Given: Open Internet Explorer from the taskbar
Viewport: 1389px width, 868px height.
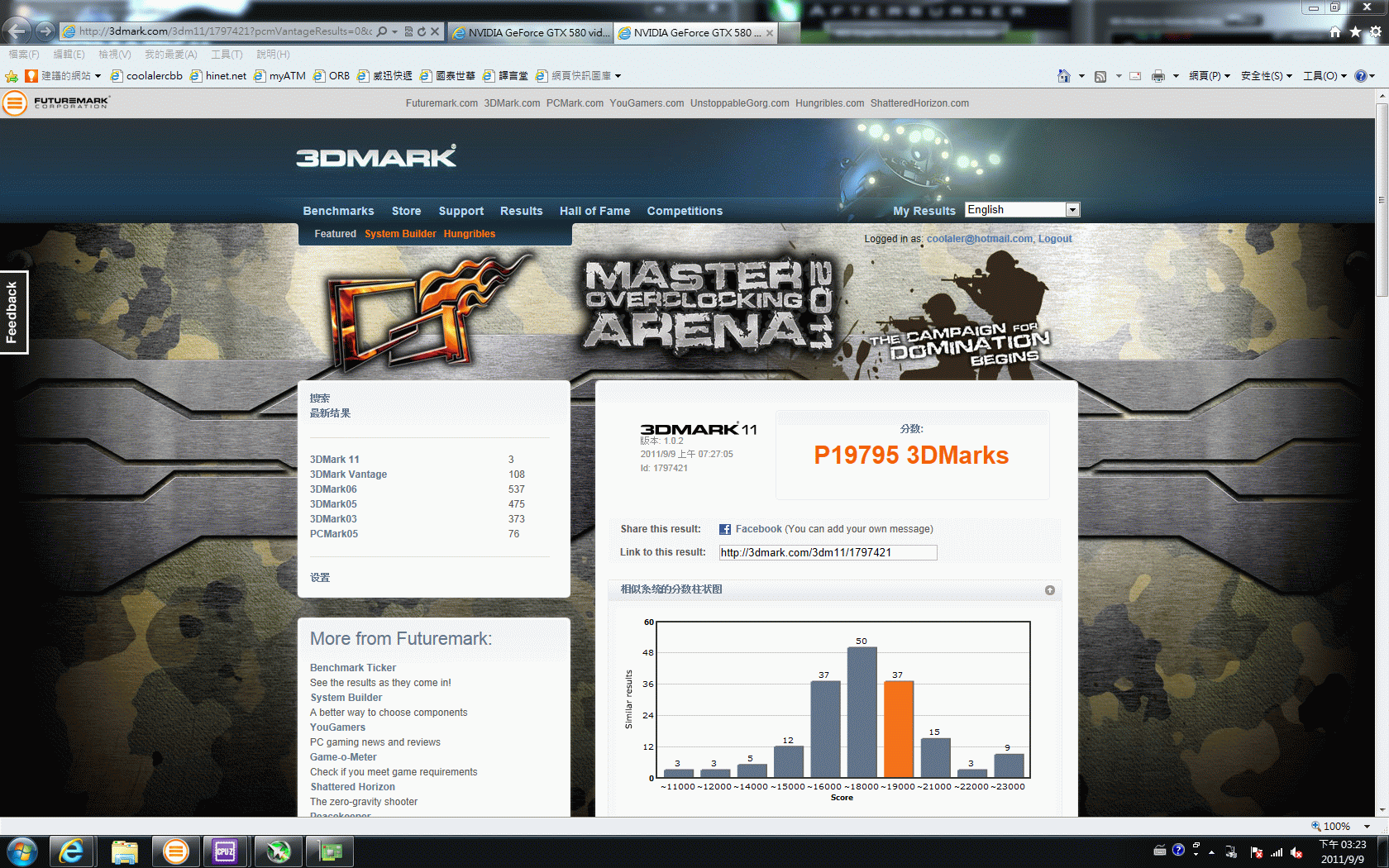Looking at the screenshot, I should [x=71, y=851].
